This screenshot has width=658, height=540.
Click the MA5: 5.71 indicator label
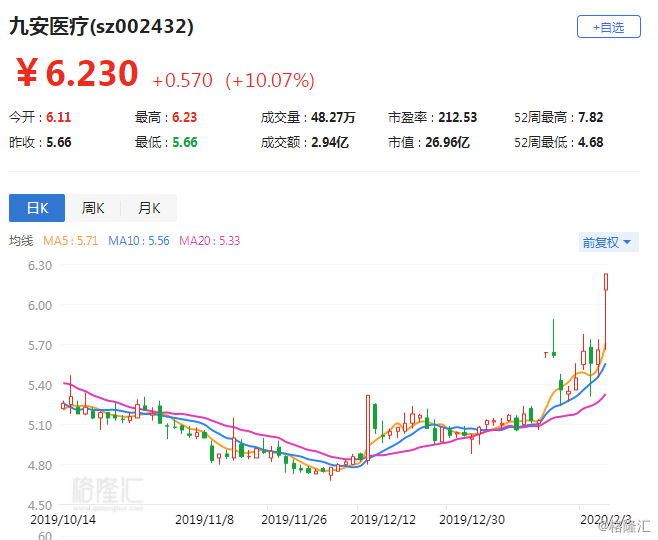70,241
